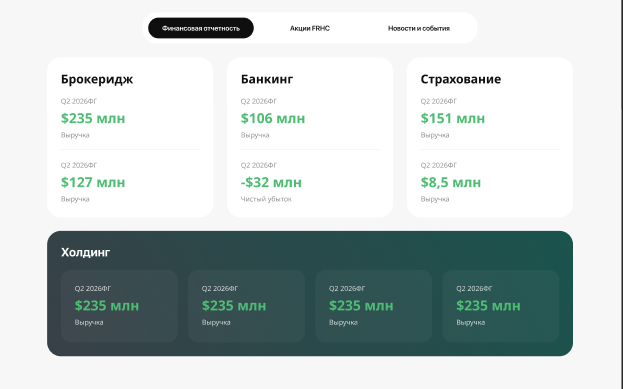Click Q2 2026ФГ above $127 млн
The height and width of the screenshot is (389, 623).
[x=79, y=165]
